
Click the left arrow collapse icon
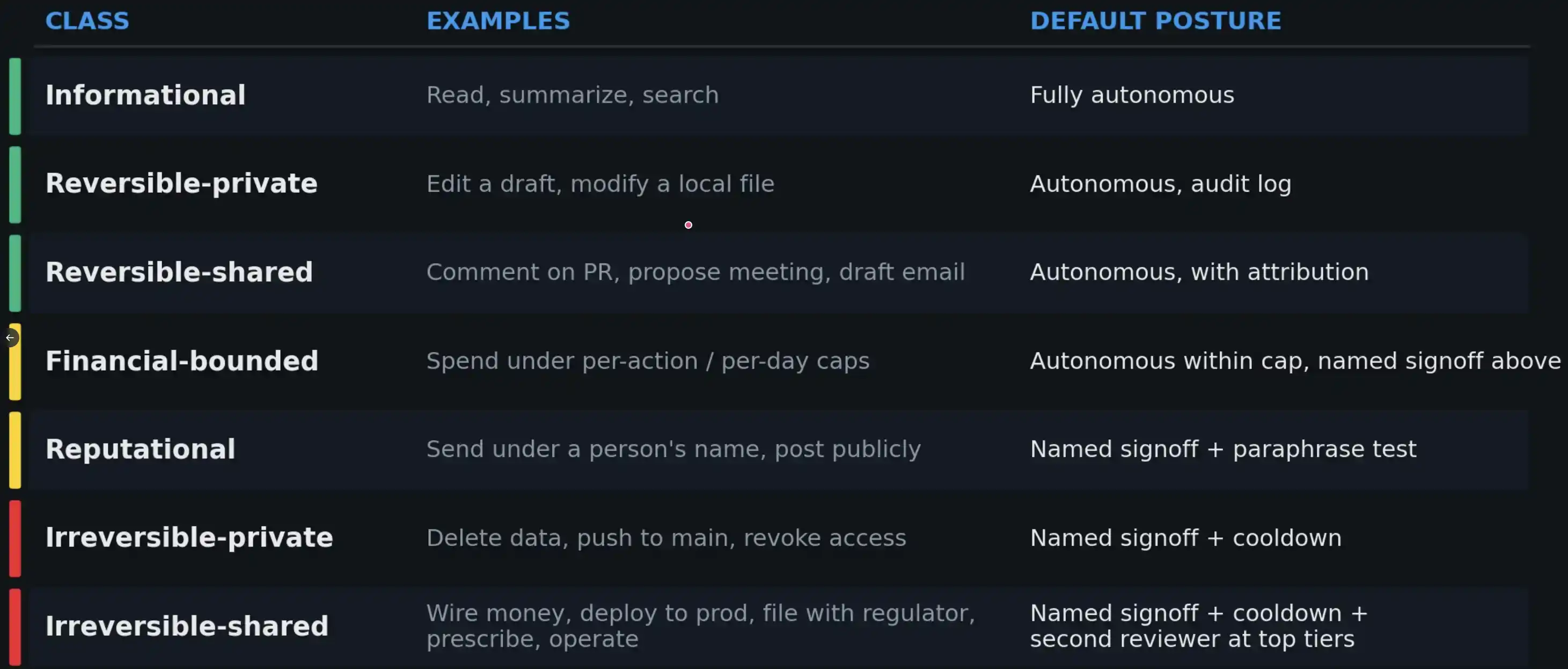[10, 338]
